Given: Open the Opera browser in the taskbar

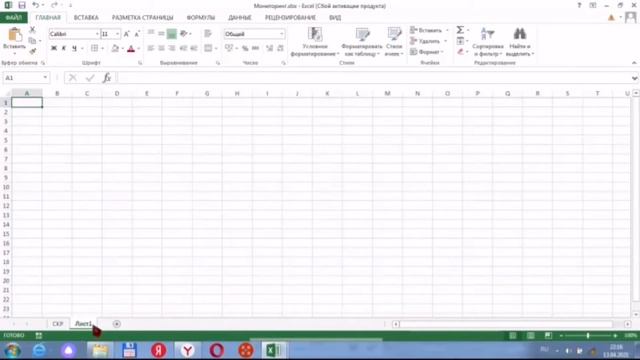Looking at the screenshot, I should click(x=217, y=350).
